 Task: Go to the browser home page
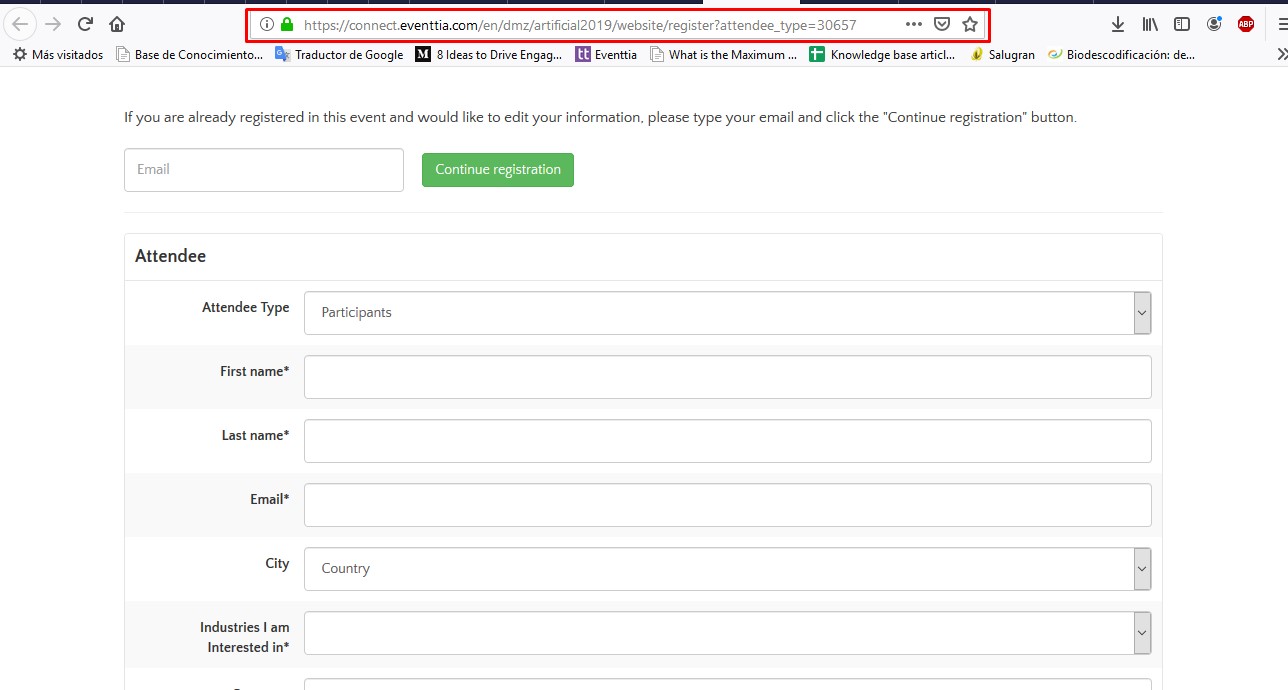(117, 24)
